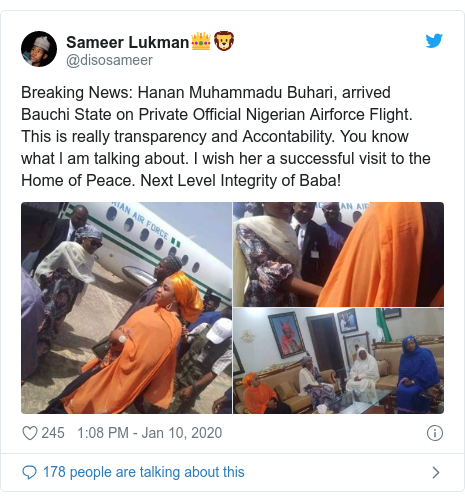Click the crown emoji beside the name
The image size is (465, 502).
(x=201, y=41)
